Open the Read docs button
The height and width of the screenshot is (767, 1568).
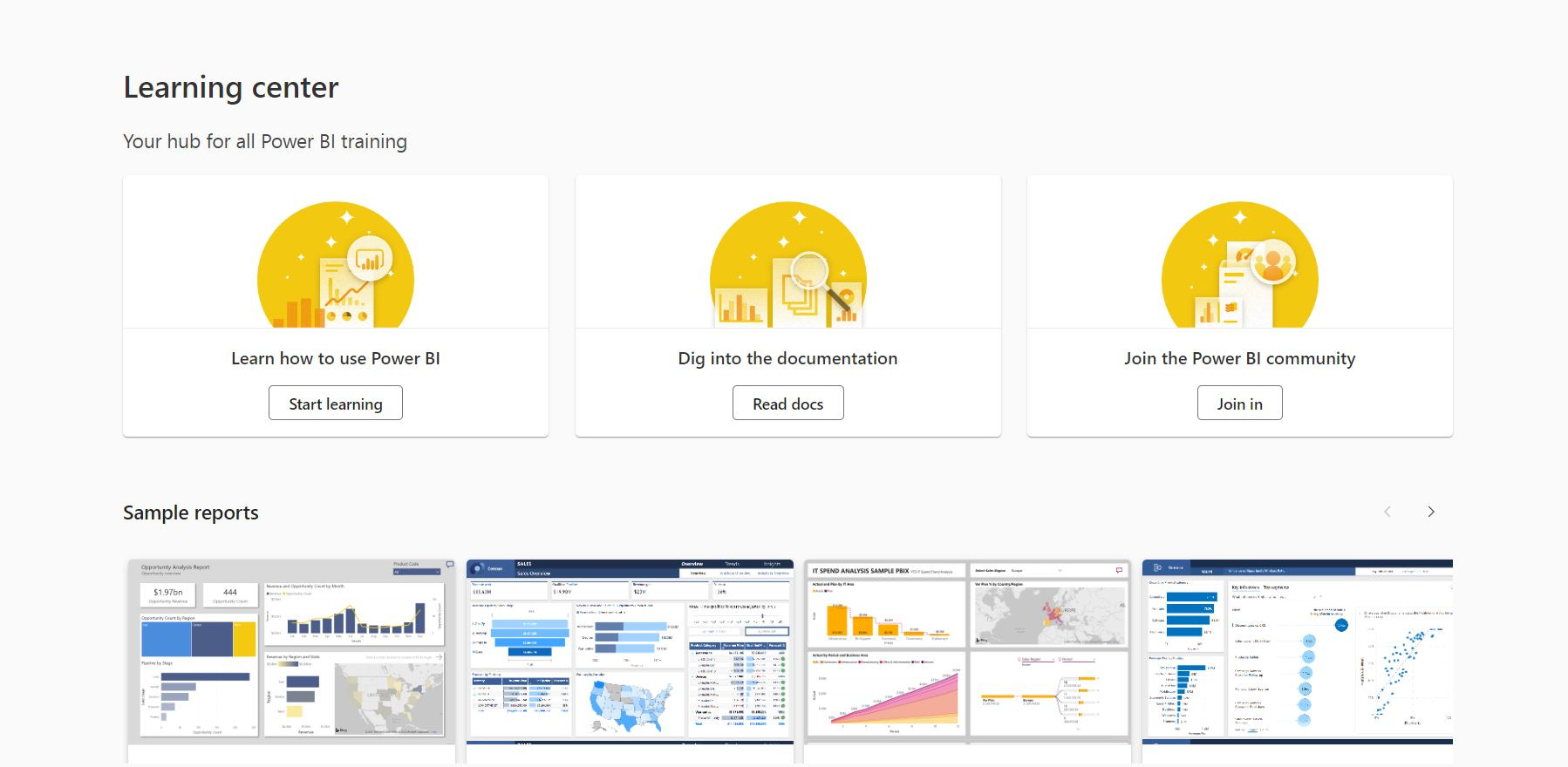coord(787,403)
